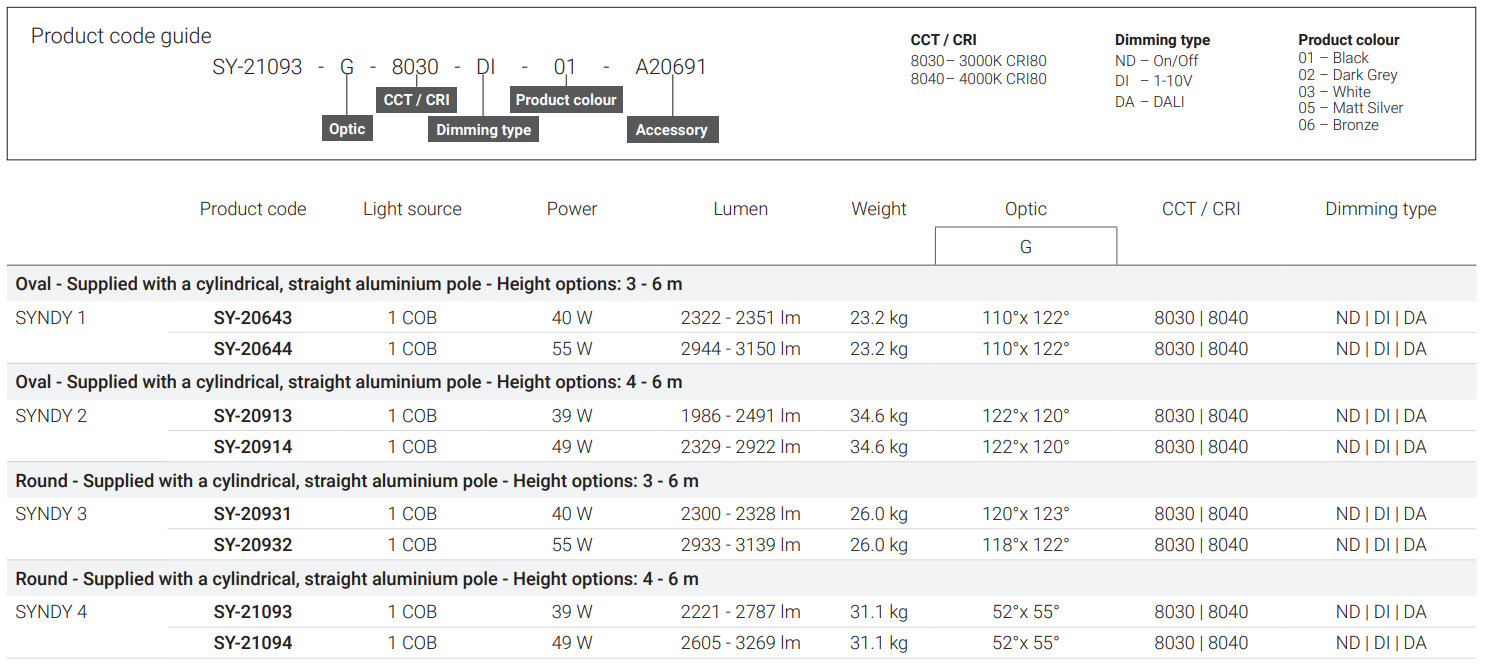Click the Product code guide title

coord(121,36)
